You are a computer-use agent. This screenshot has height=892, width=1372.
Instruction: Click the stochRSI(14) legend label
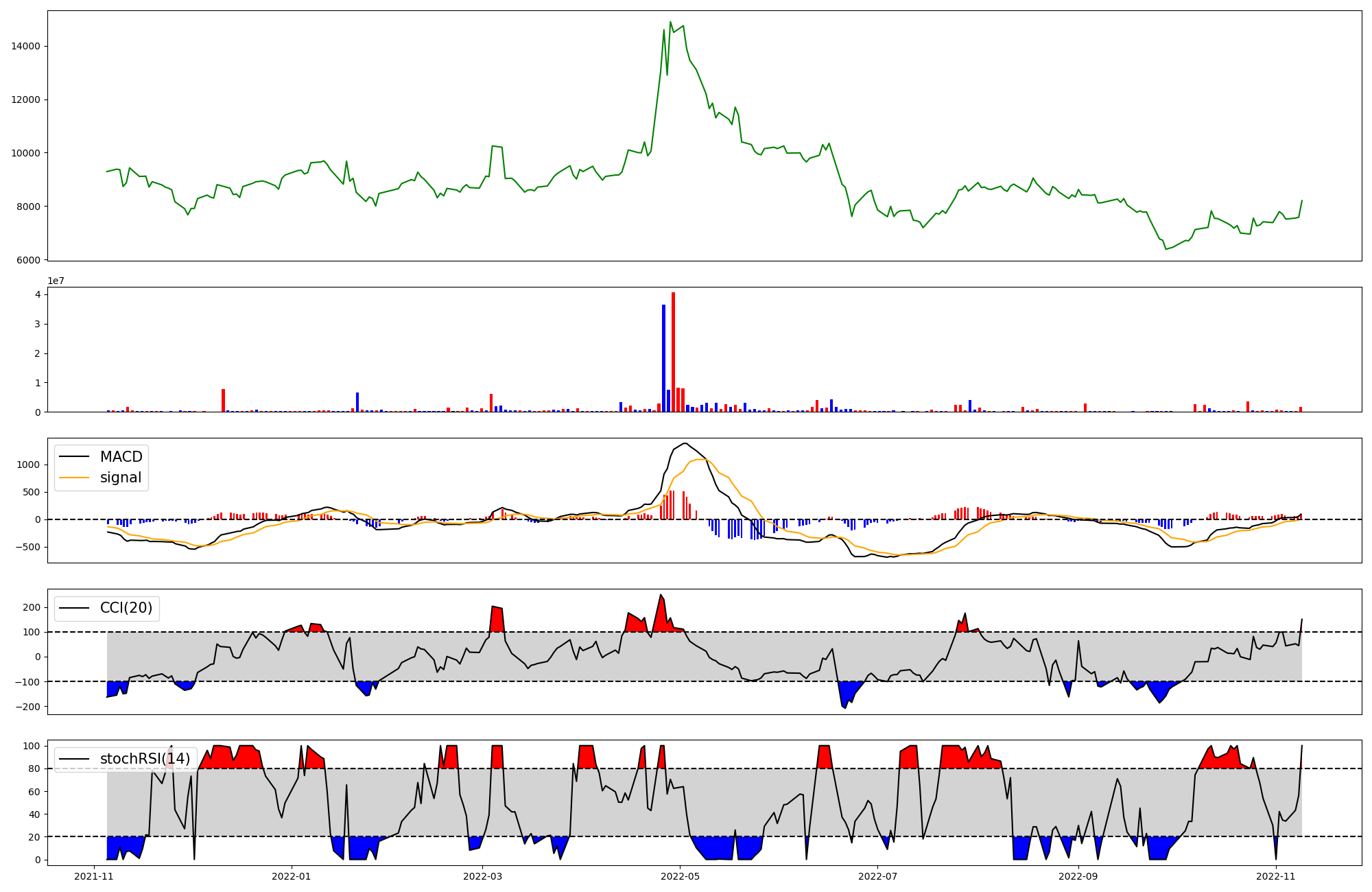145,759
